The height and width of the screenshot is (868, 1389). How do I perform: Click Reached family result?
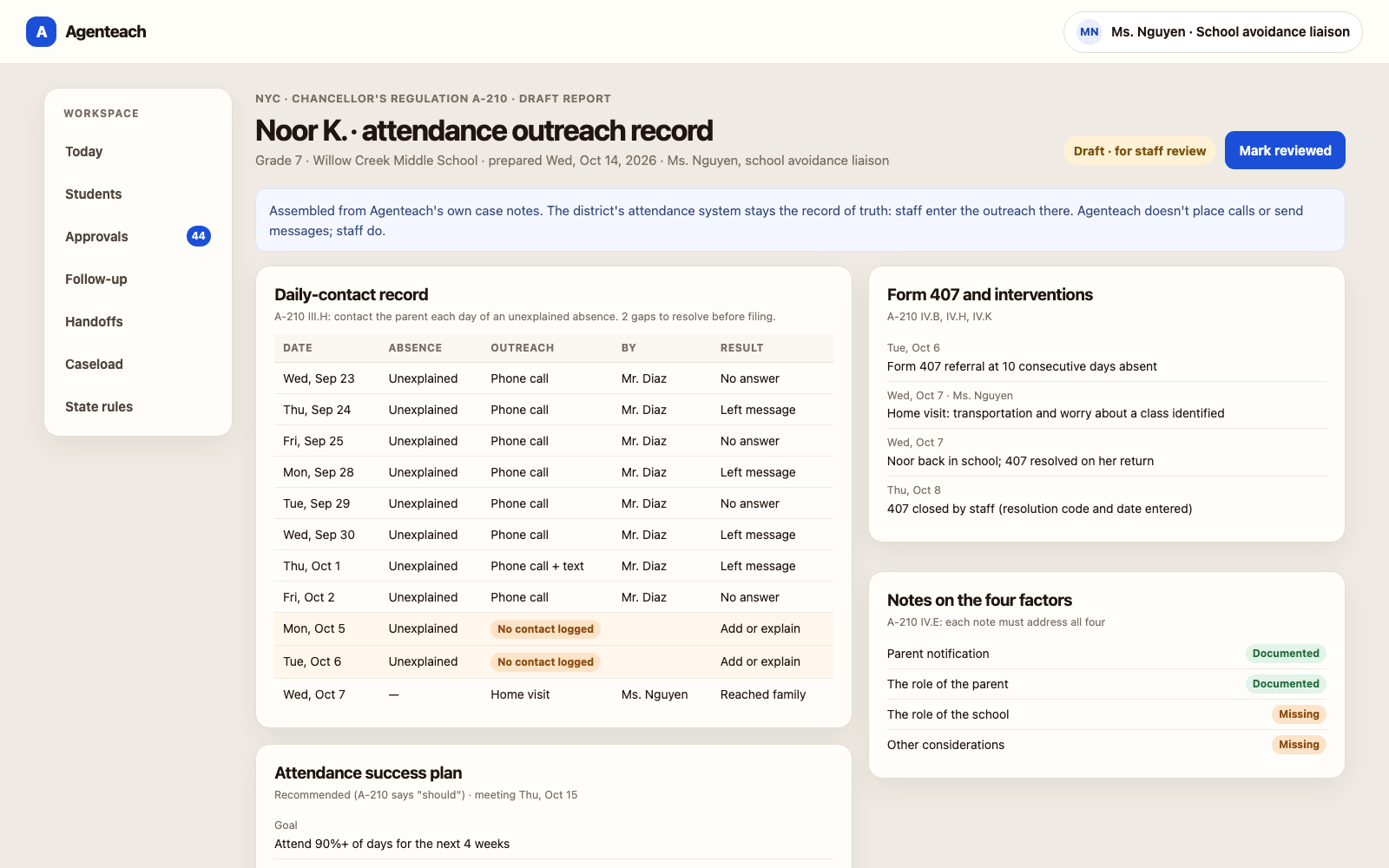tap(763, 694)
